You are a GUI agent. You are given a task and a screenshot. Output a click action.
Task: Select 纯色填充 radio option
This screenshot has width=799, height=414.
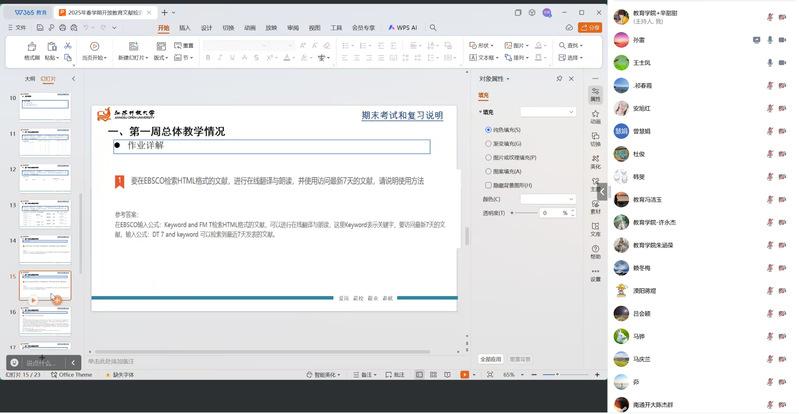[488, 130]
